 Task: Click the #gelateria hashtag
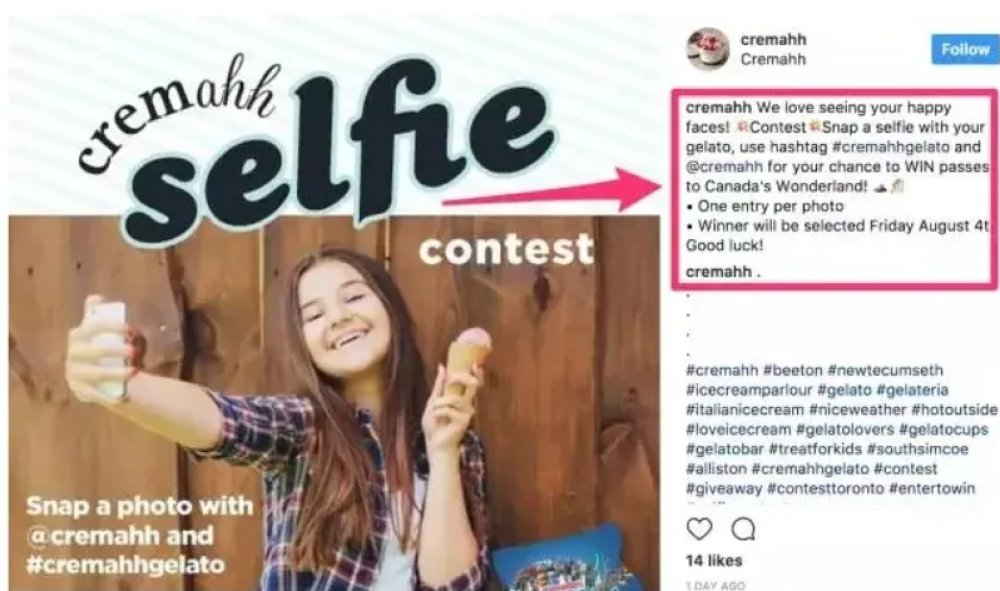tap(912, 390)
